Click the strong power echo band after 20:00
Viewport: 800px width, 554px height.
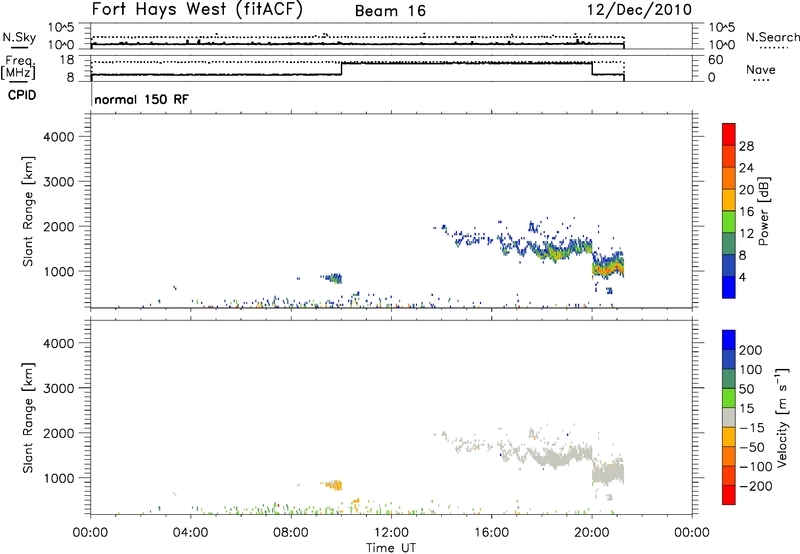(x=608, y=267)
